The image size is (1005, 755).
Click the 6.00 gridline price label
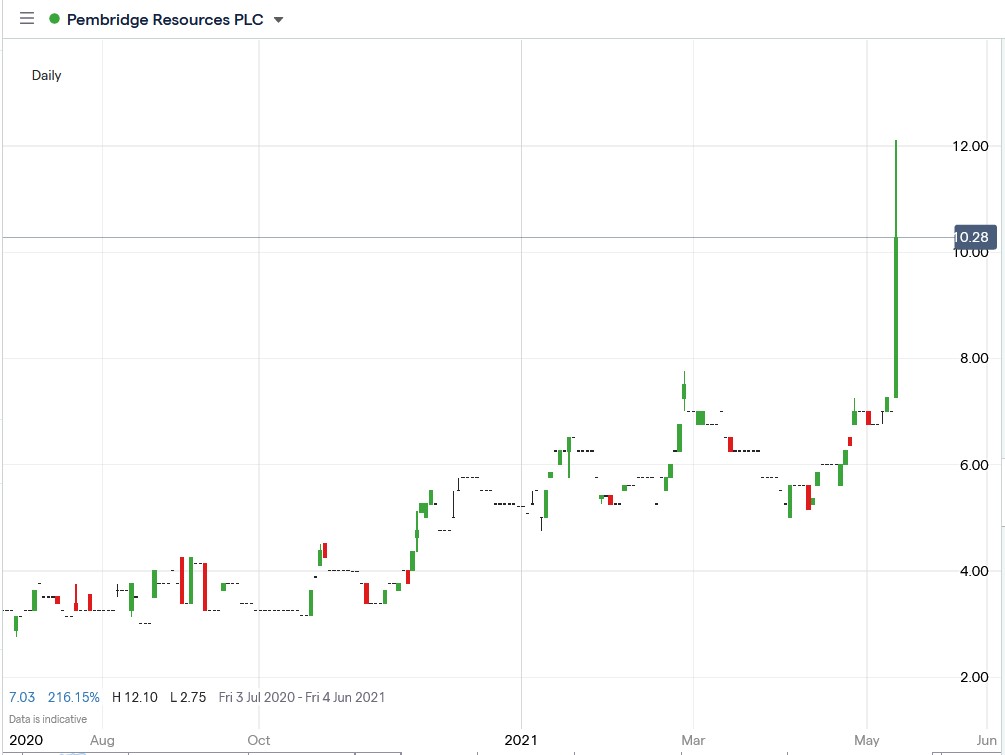(973, 465)
